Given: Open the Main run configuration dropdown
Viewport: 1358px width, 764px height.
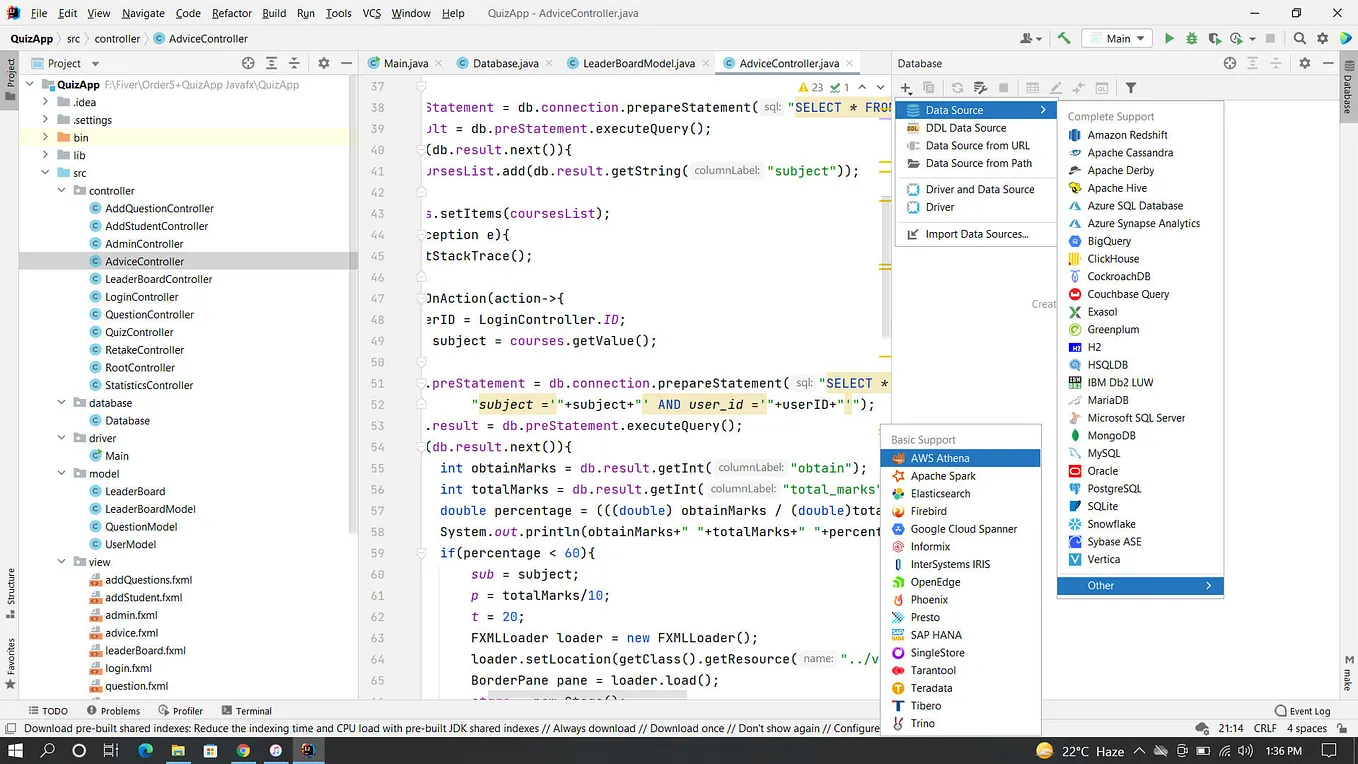Looking at the screenshot, I should point(1118,39).
